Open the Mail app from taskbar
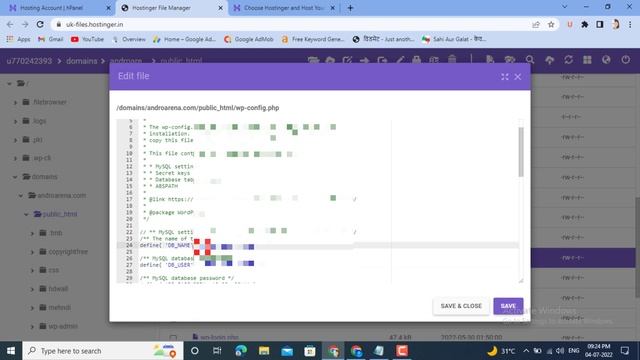Viewport: 640px width, 360px height. coord(287,351)
